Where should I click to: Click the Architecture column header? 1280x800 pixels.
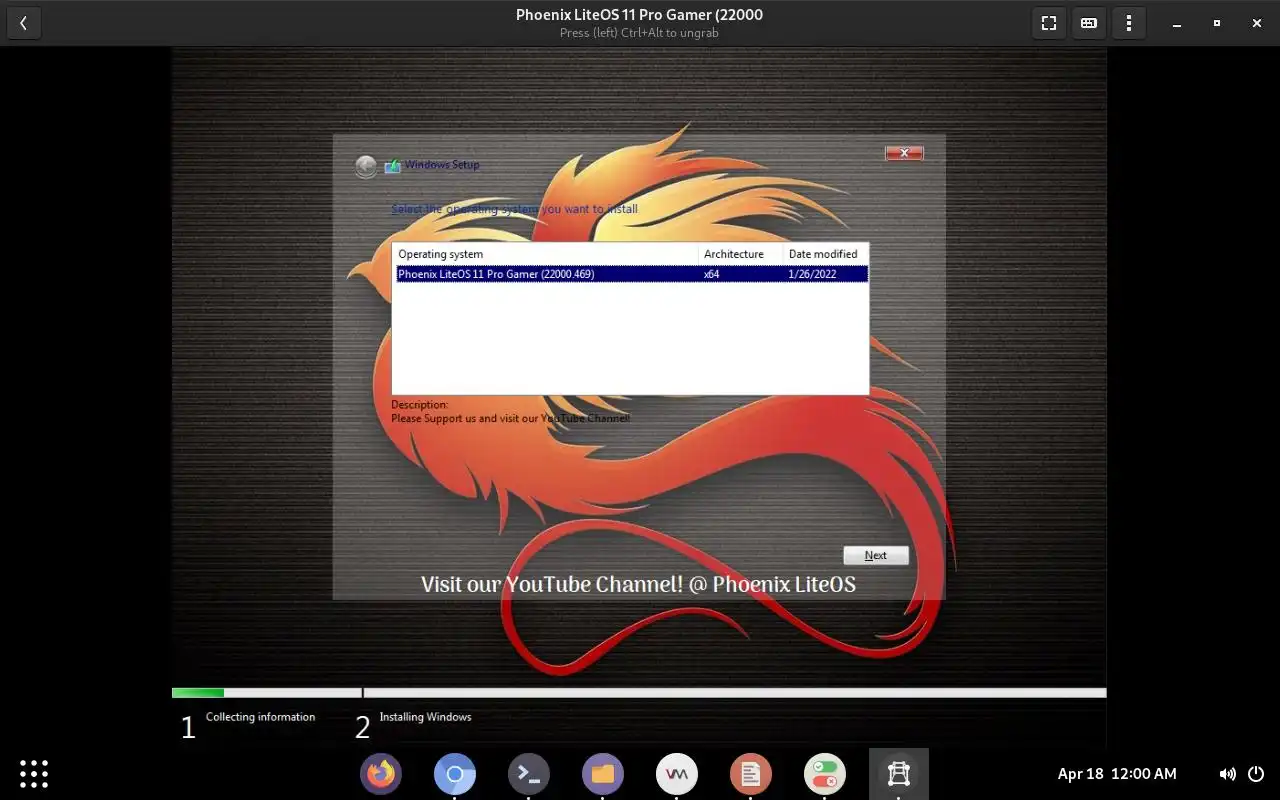(x=740, y=254)
